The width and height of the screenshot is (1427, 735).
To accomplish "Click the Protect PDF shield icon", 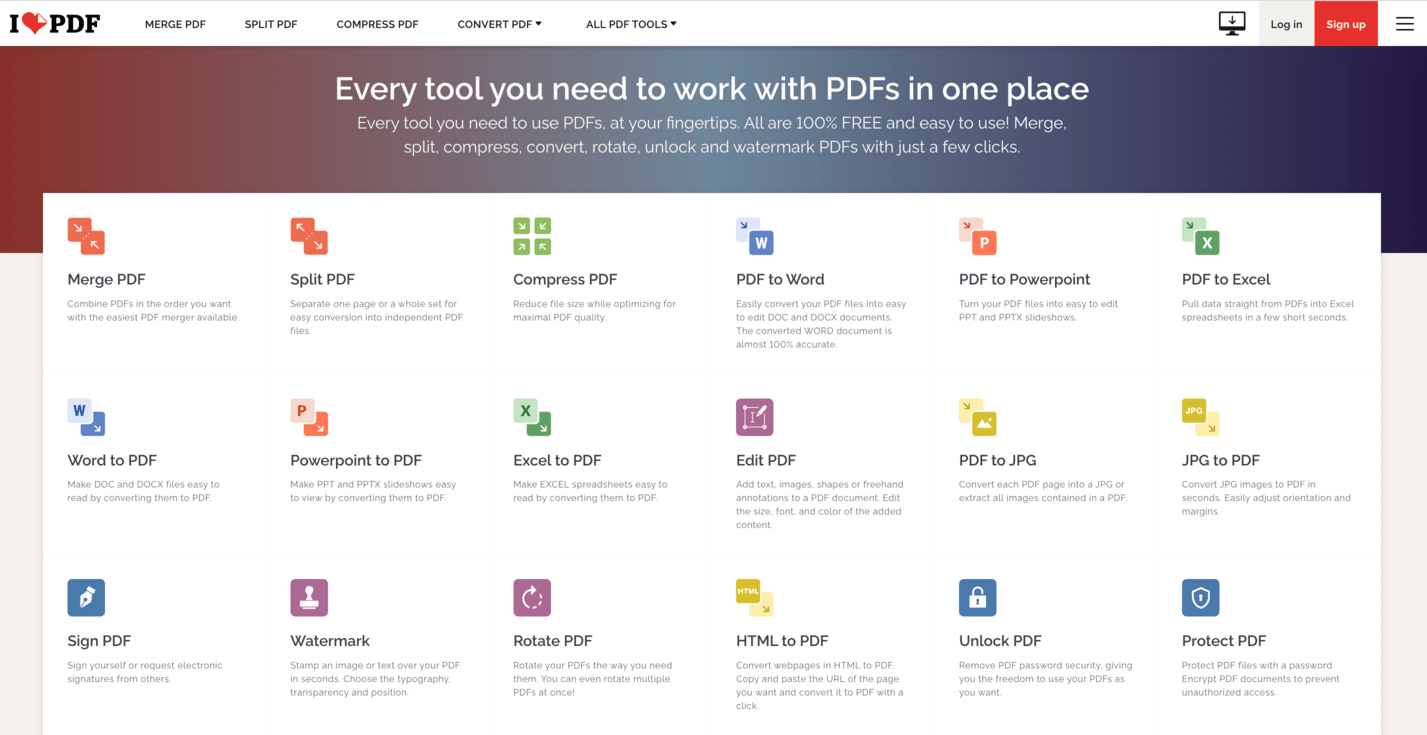I will (1201, 598).
